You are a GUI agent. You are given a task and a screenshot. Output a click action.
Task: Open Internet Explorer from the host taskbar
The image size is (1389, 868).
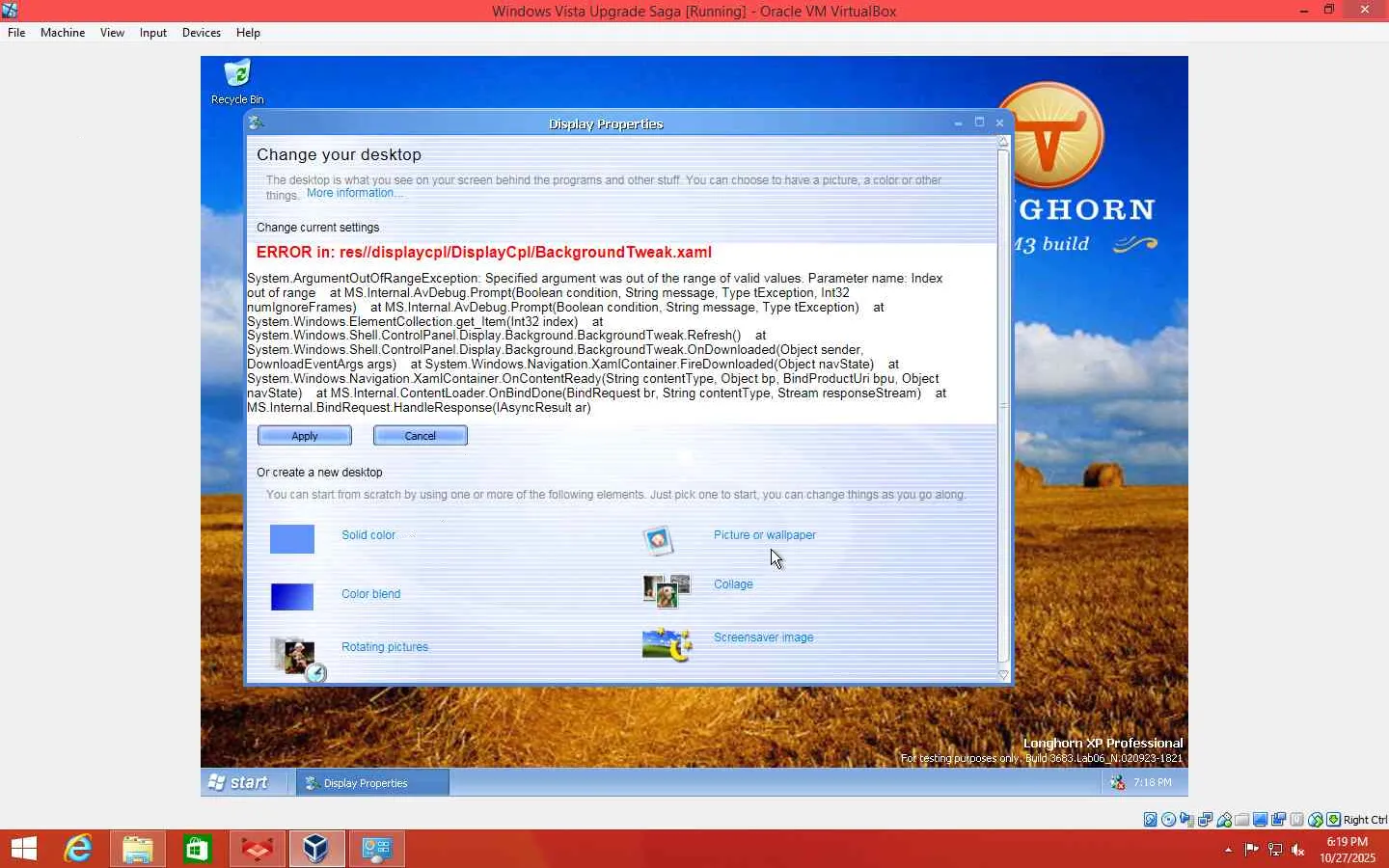pyautogui.click(x=77, y=849)
